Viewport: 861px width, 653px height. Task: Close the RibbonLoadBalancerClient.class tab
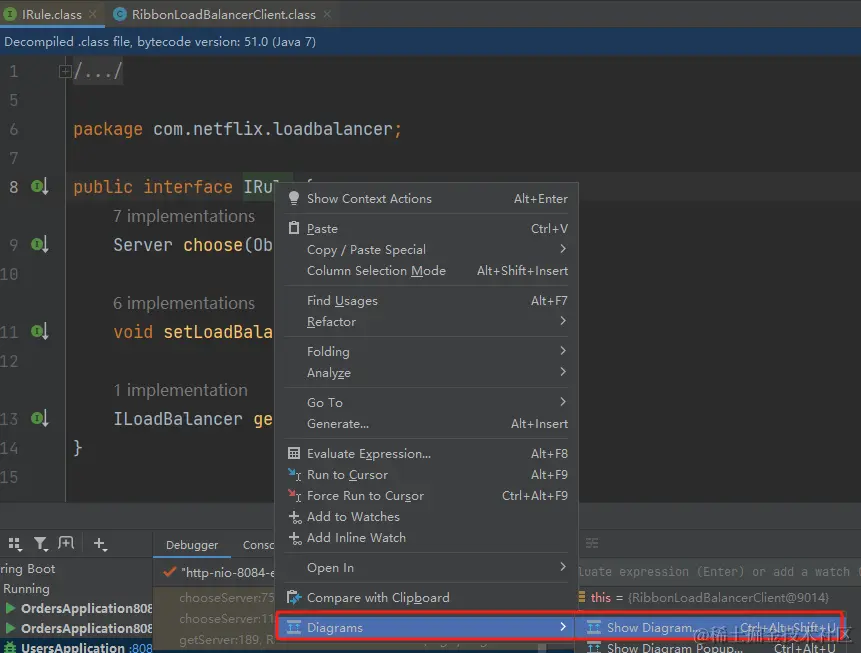pyautogui.click(x=327, y=14)
